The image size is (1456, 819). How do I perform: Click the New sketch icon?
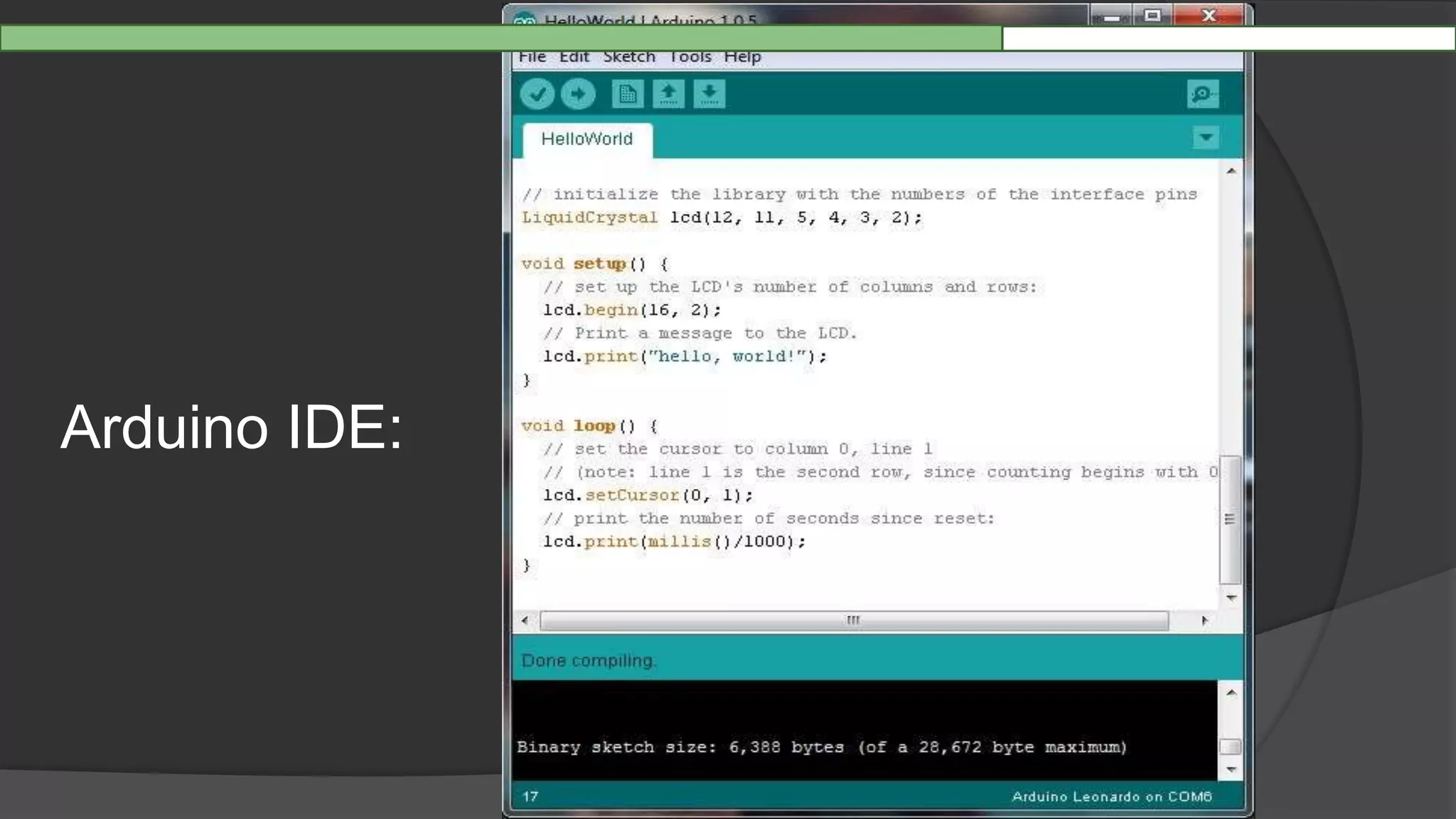tap(627, 94)
